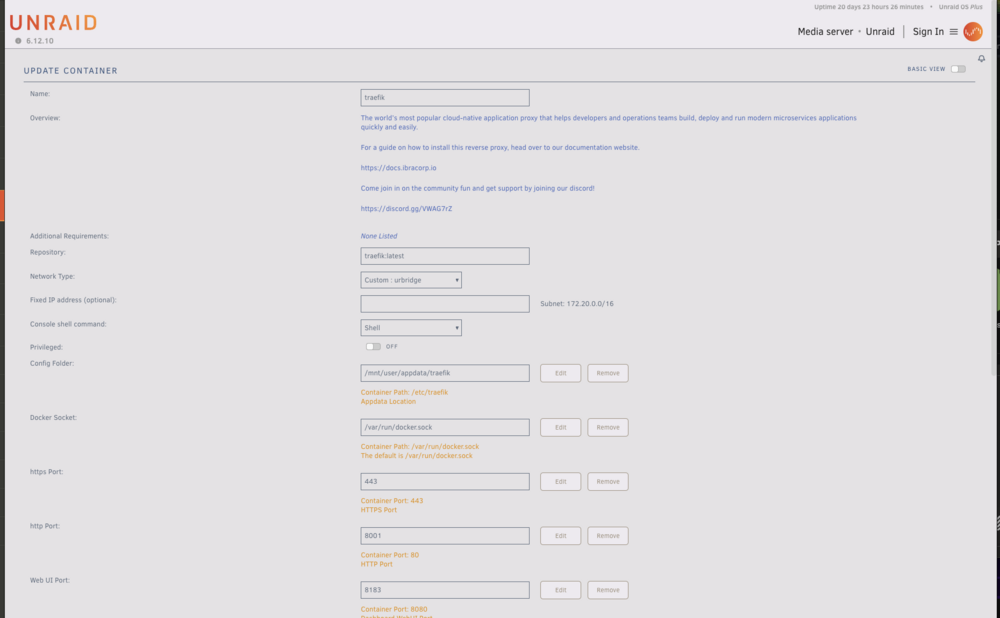The image size is (1000, 618).
Task: Click the Privileged label
Action: (x=46, y=347)
